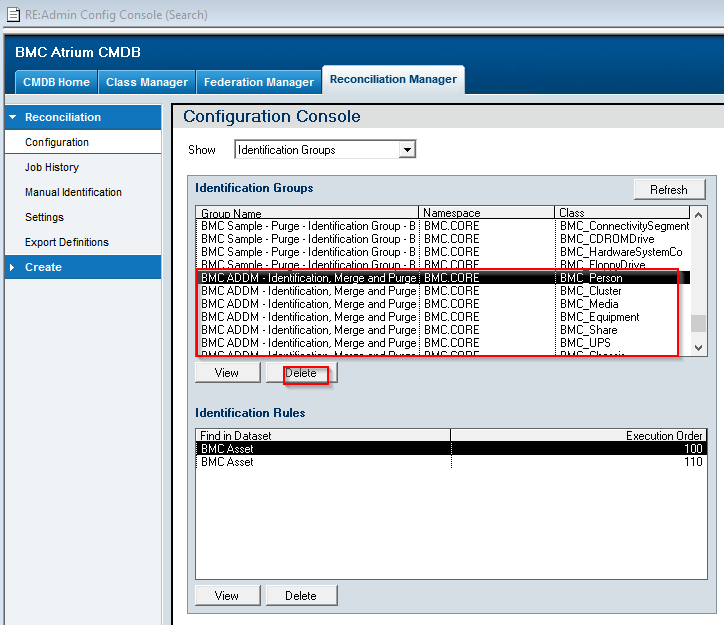Select the row with class BMC_ConnectivitySegment

(x=443, y=226)
